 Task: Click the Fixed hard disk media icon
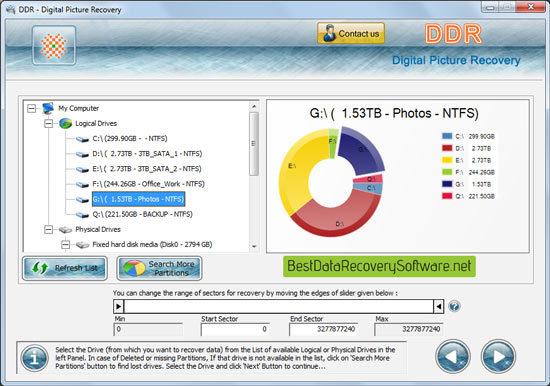[x=82, y=245]
